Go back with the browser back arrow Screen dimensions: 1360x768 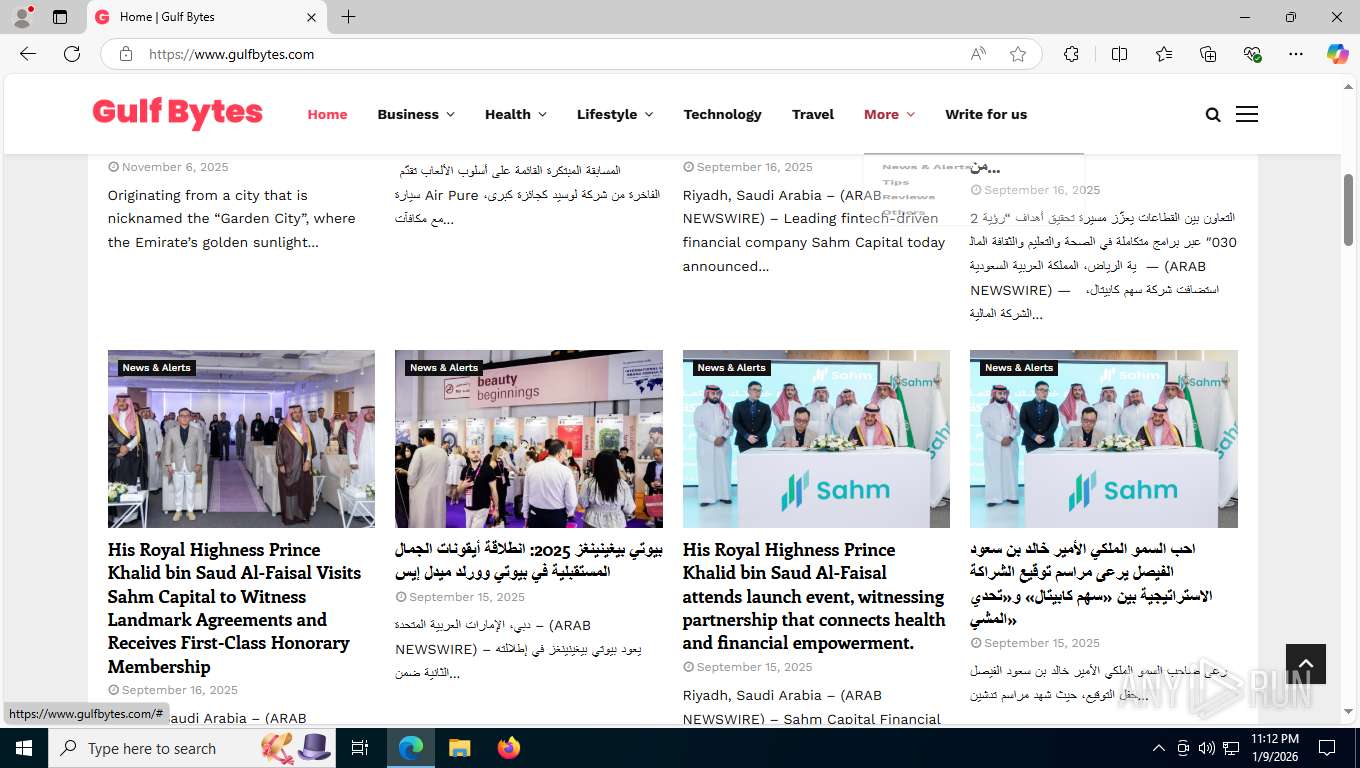click(28, 54)
